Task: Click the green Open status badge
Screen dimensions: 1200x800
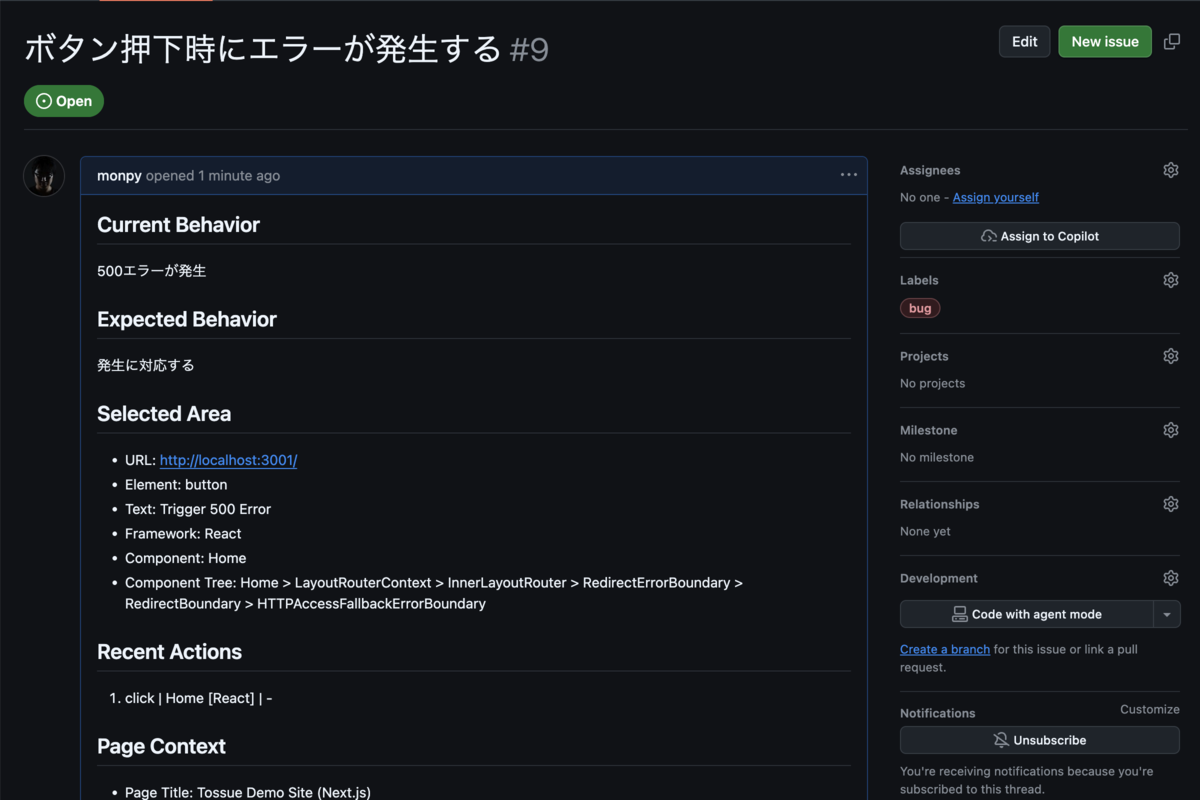Action: point(64,101)
